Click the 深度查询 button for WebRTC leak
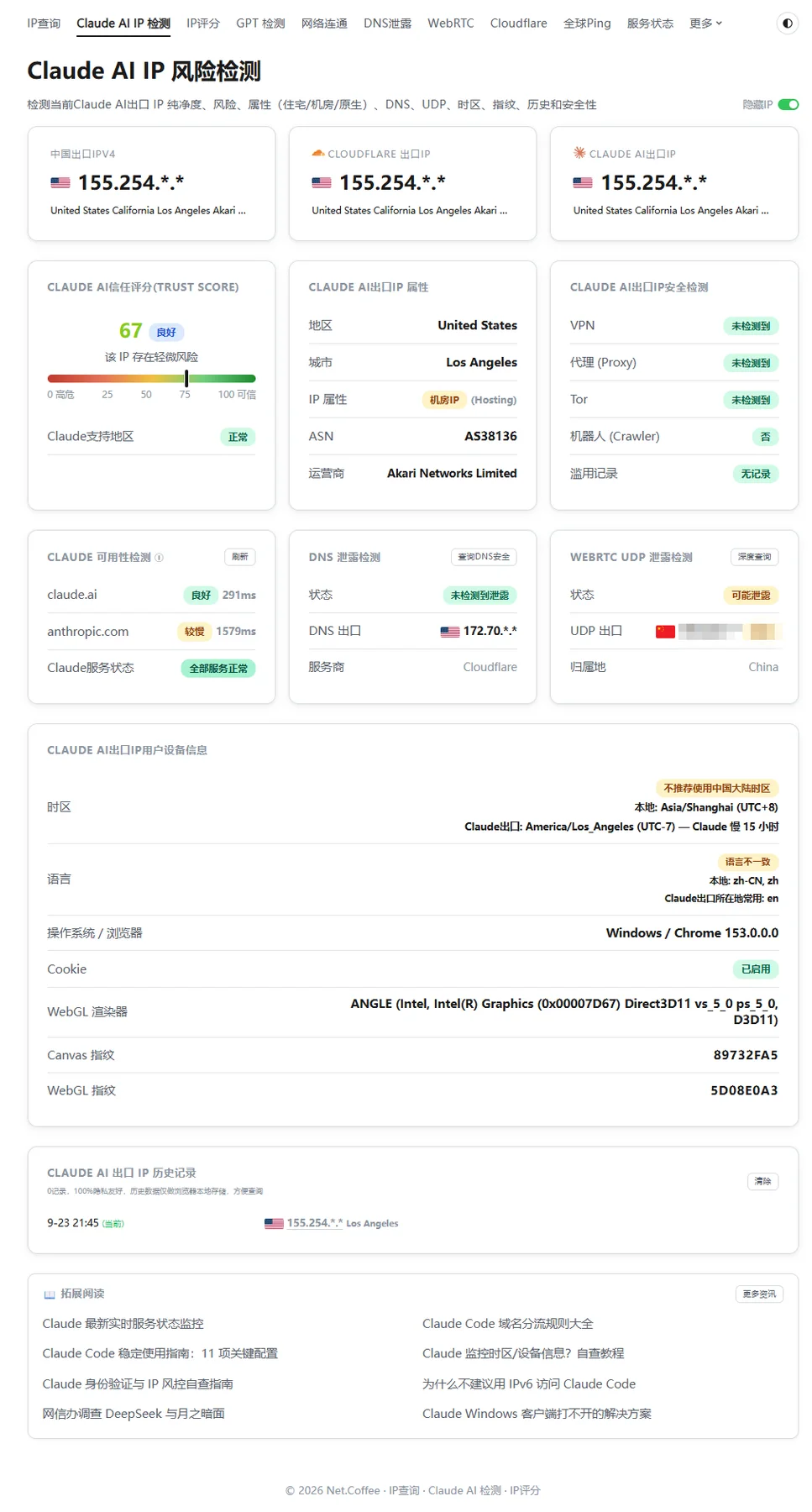Image resolution: width=812 pixels, height=1512 pixels. 754,557
